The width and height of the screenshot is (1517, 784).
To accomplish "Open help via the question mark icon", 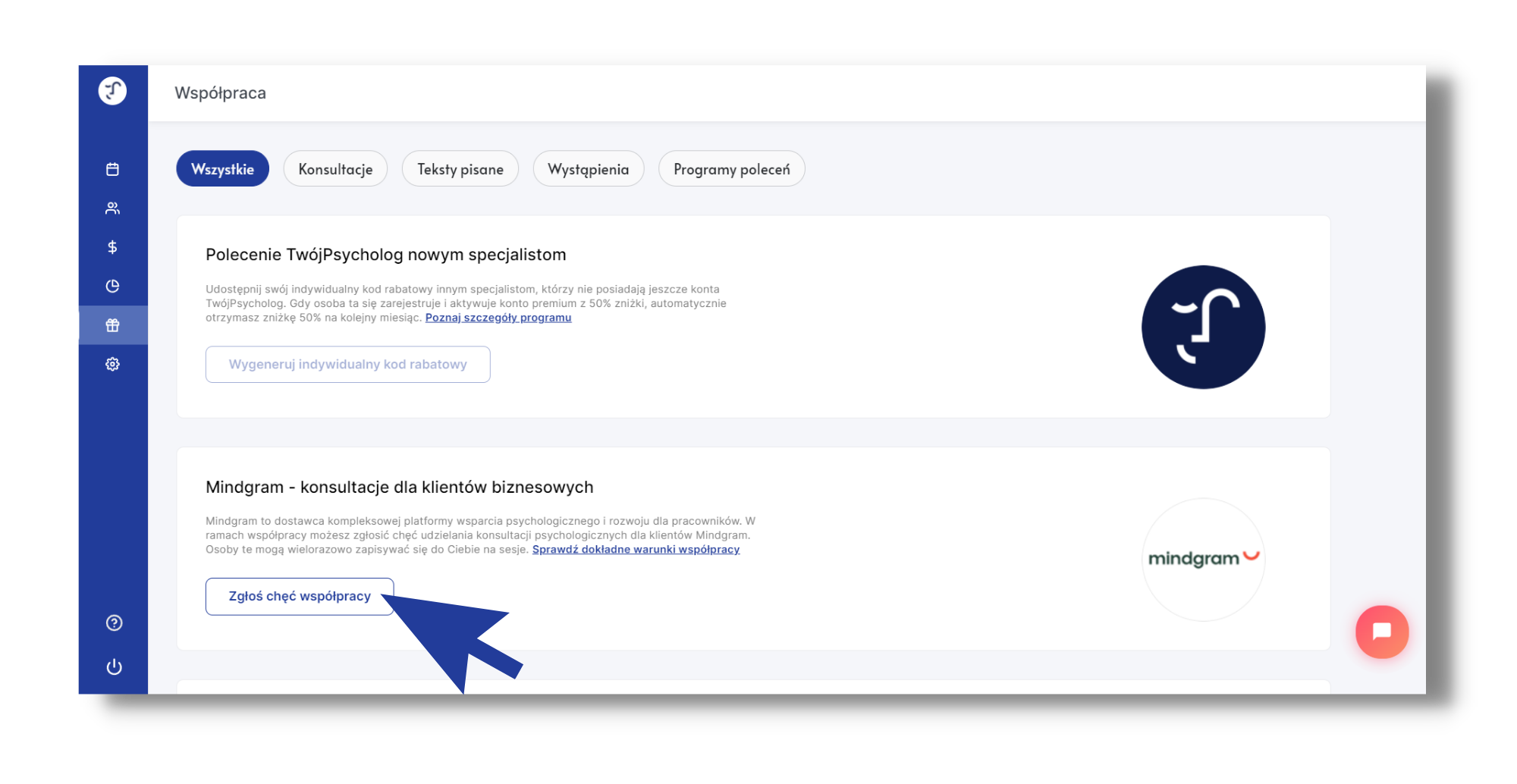I will tap(114, 623).
